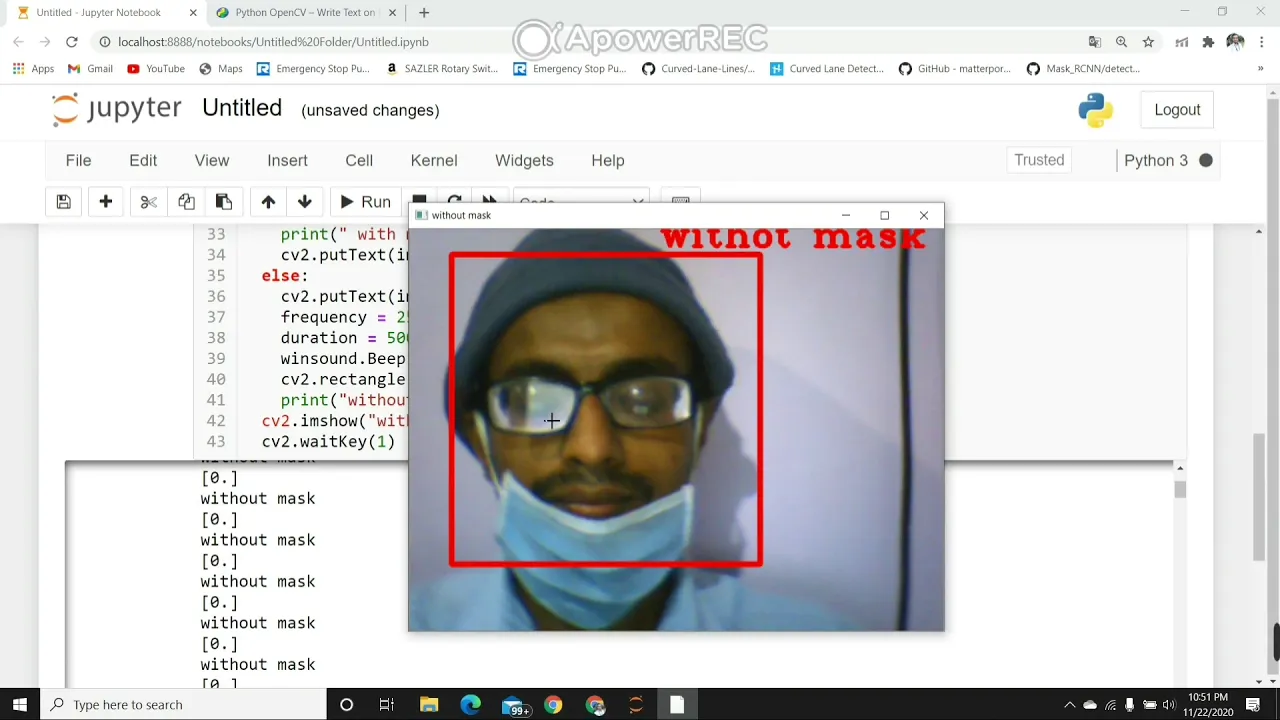1280x720 pixels.
Task: Switch to the Python OpenCV Write Text tab
Action: click(x=305, y=13)
